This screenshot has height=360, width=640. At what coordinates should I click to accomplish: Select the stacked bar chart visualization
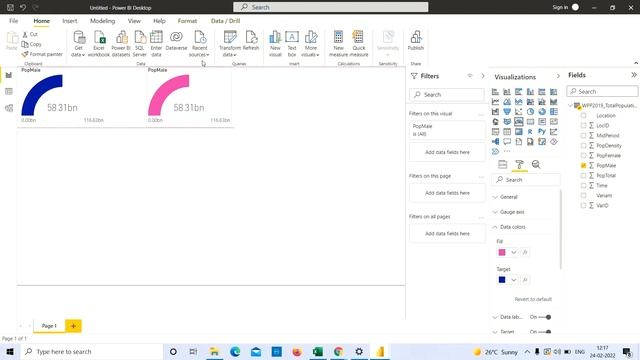click(x=495, y=92)
